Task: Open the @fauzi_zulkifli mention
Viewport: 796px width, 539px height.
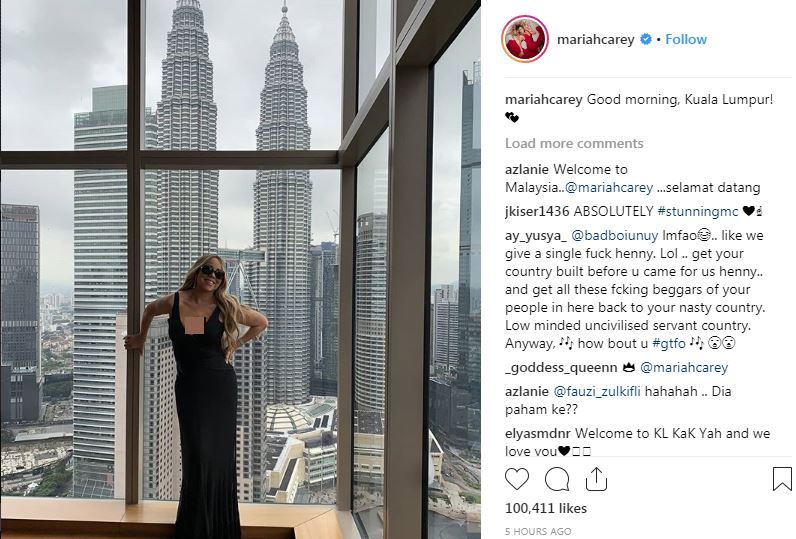Action: click(597, 391)
